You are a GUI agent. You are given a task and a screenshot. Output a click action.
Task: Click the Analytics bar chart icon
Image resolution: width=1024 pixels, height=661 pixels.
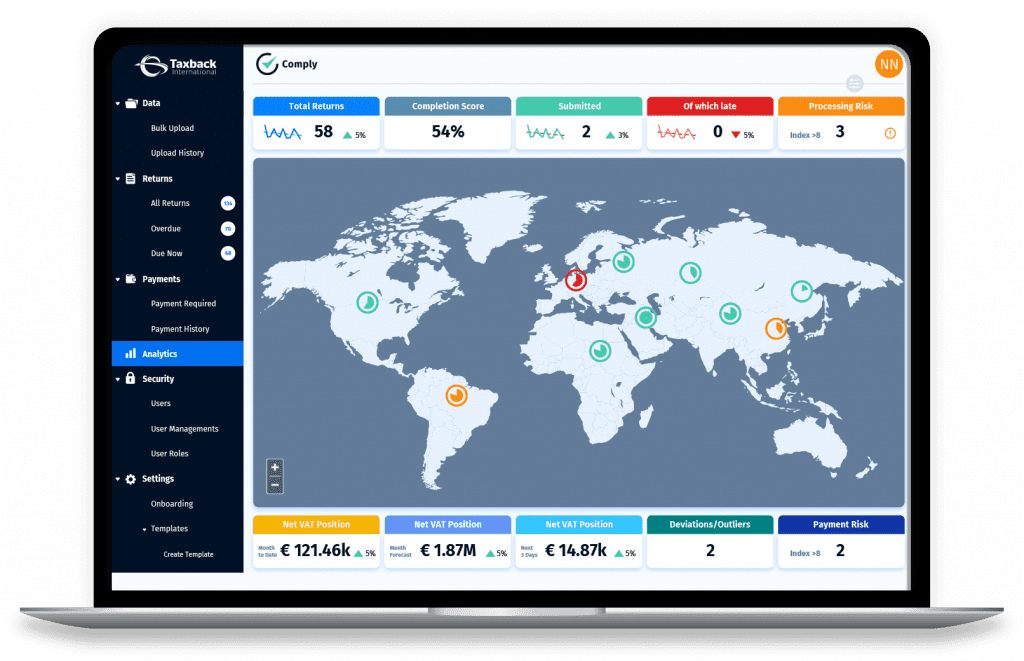[x=131, y=353]
